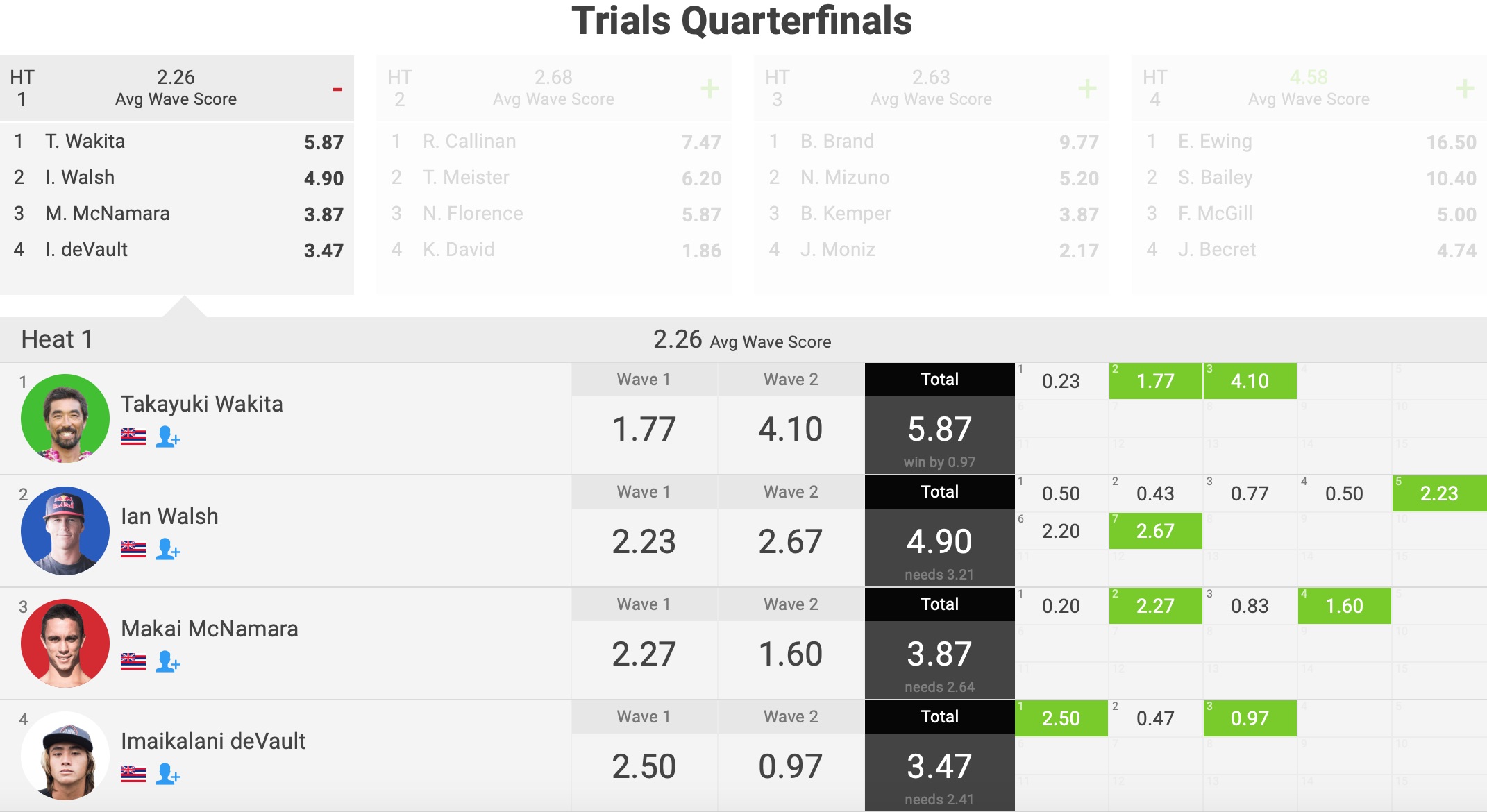Collapse Heat 1 with the red minus
The image size is (1487, 812).
coord(337,90)
